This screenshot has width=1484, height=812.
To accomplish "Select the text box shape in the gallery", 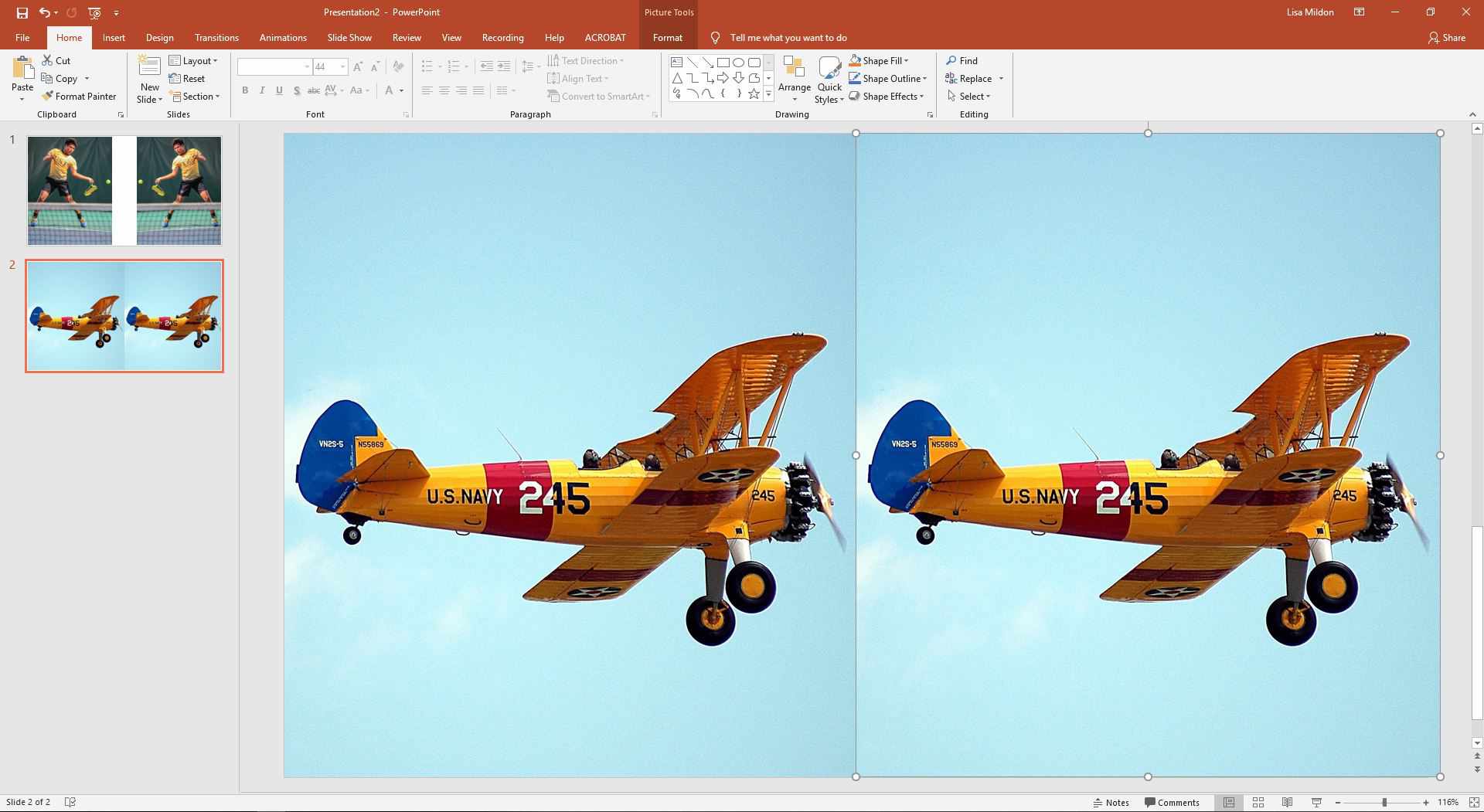I will pyautogui.click(x=677, y=63).
